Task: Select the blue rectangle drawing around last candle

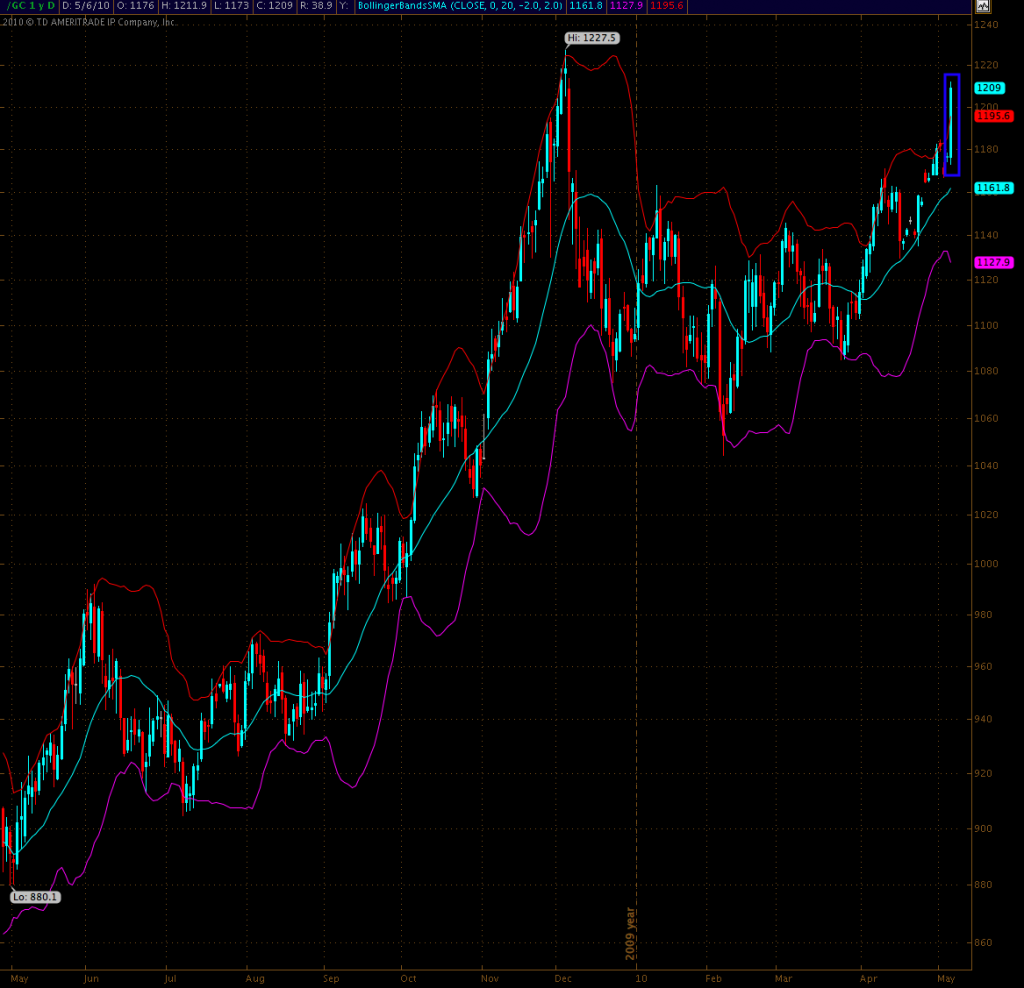Action: 952,76
